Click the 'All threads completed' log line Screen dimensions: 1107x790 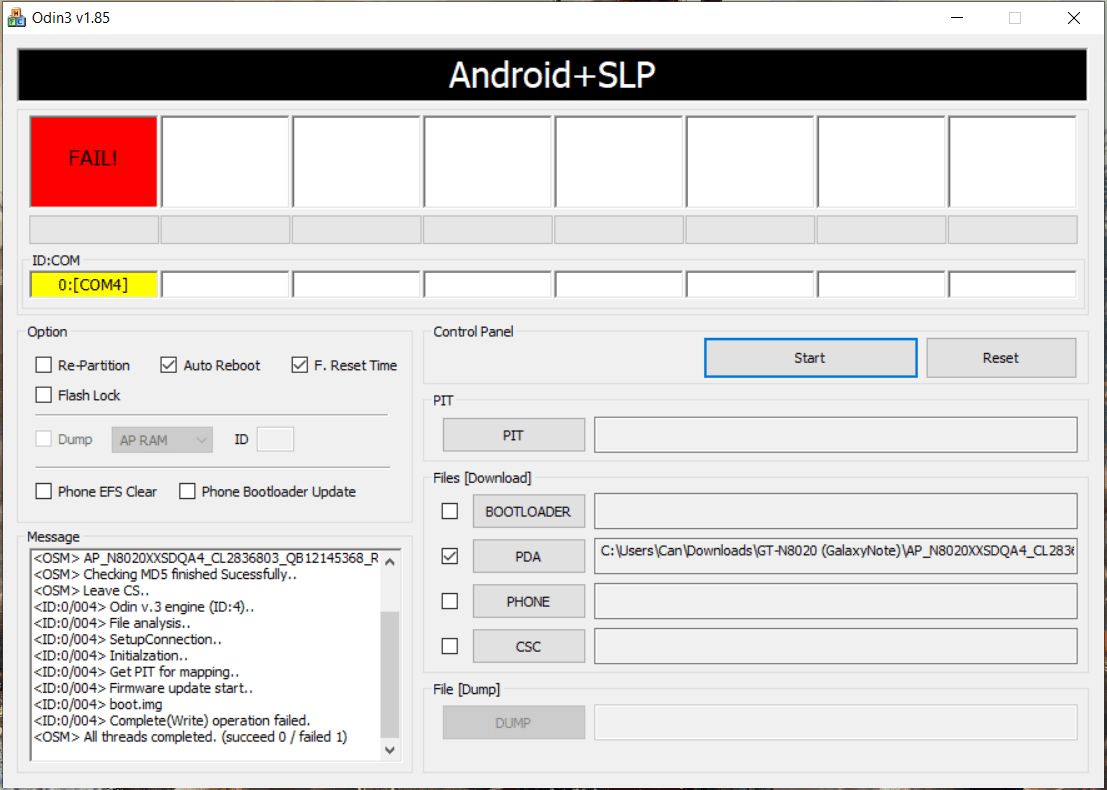[191, 736]
